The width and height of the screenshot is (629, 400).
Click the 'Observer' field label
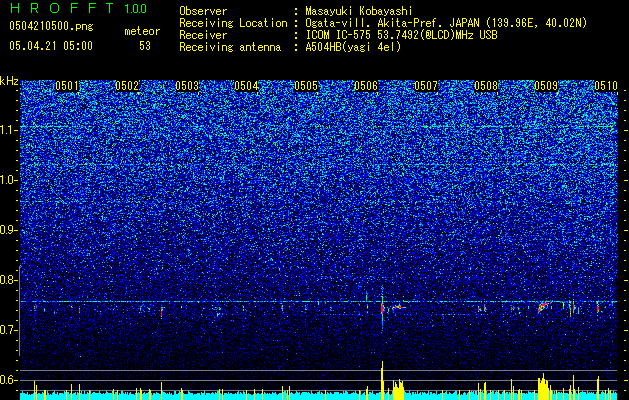[203, 11]
